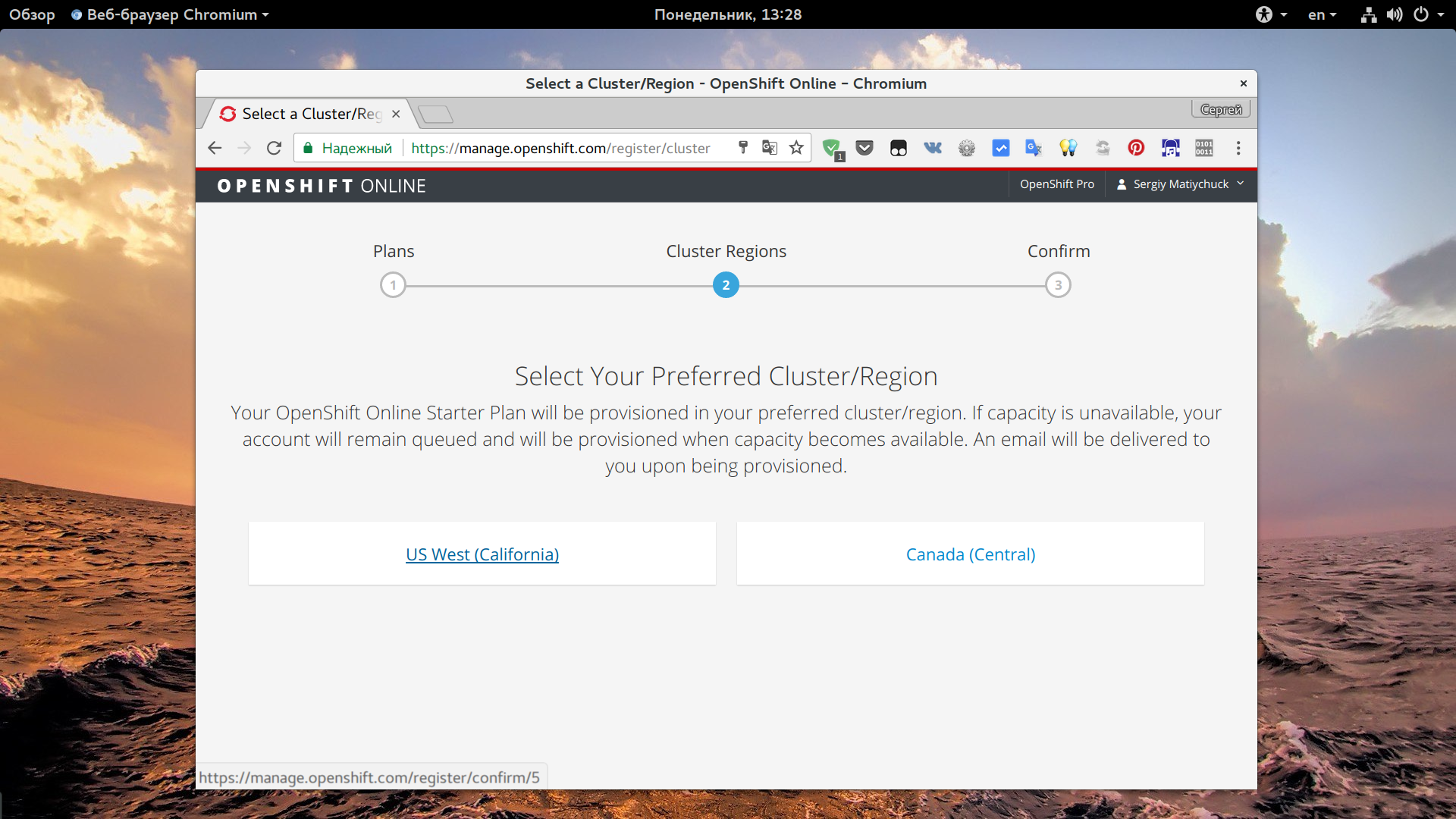
Task: Click the address bar URL field
Action: click(x=561, y=148)
